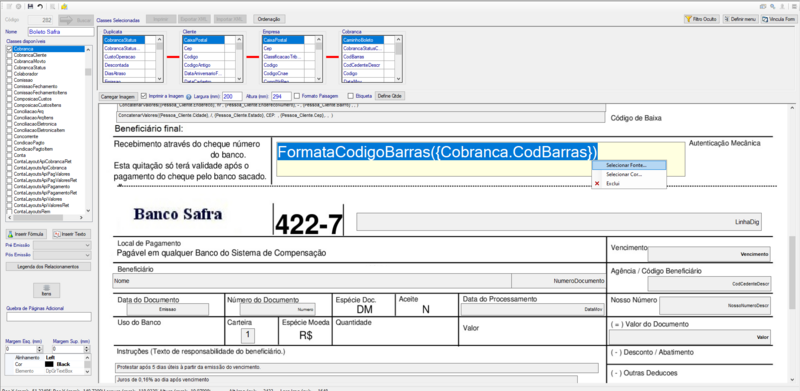Select Descontada in the Duplicata list
This screenshot has width=800, height=391.
coord(124,65)
